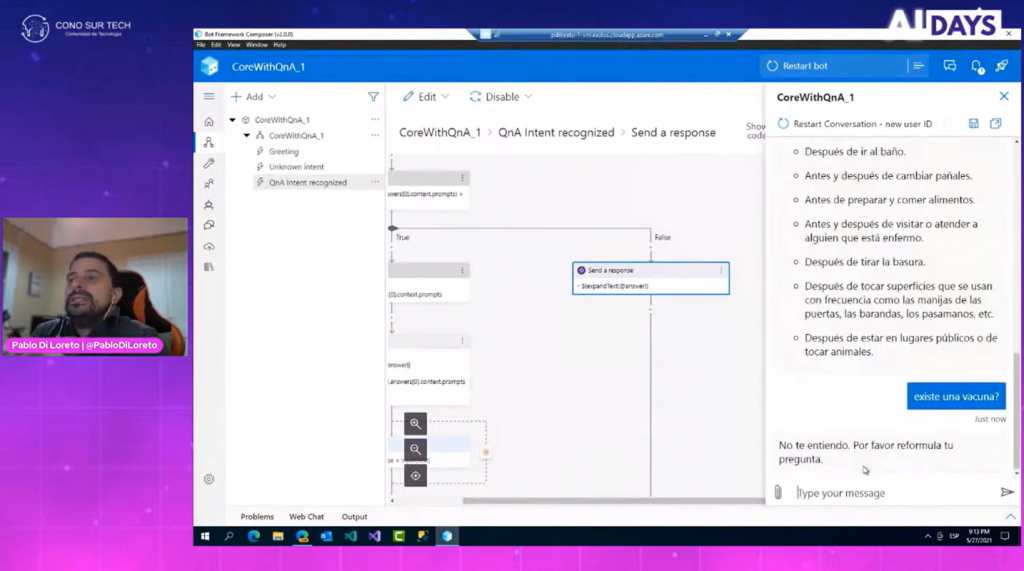Toggle the web chat panel icon
Screen dimensions: 1024x571
click(950, 65)
